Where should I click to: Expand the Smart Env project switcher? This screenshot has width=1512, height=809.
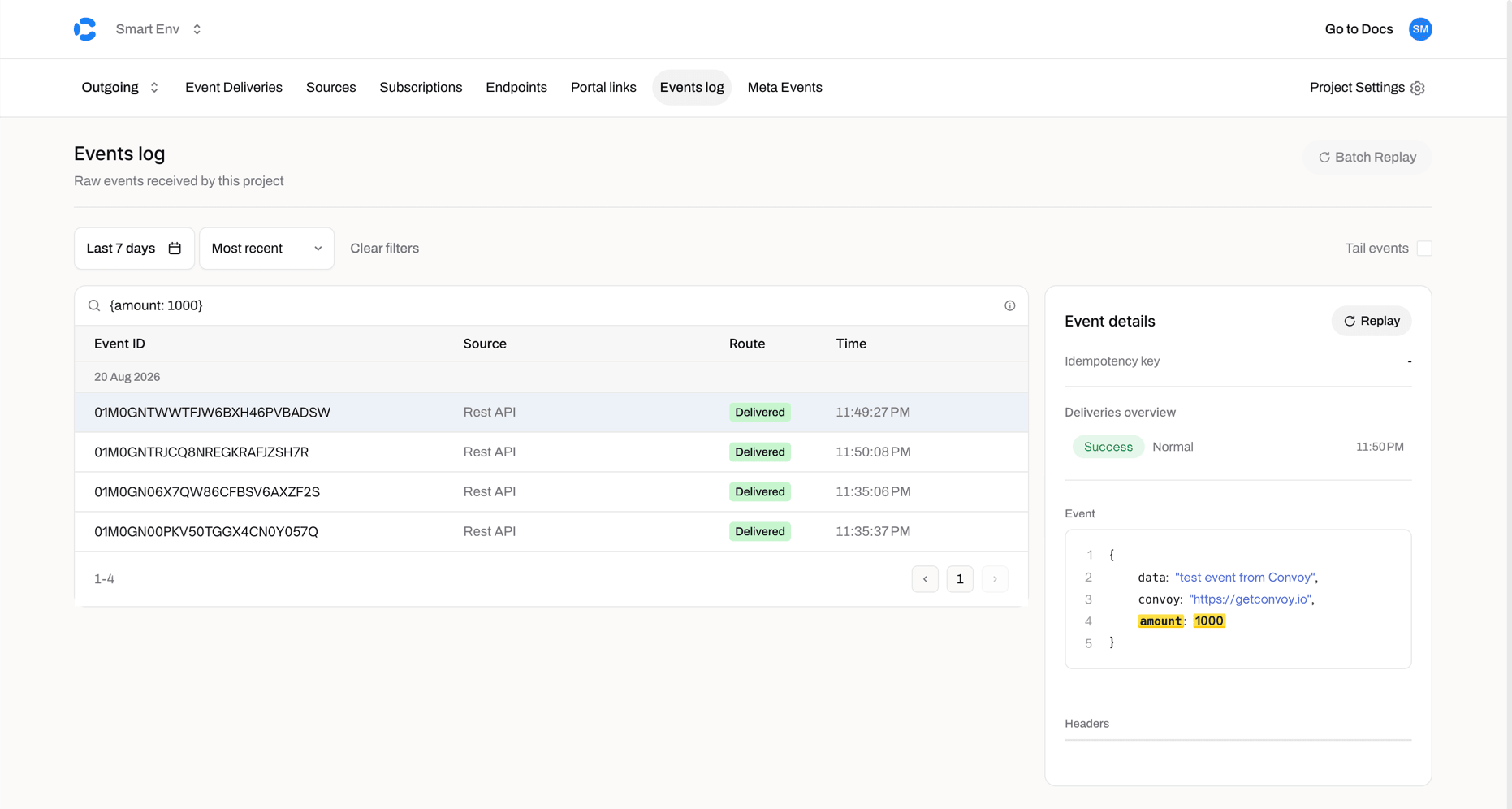pos(159,29)
